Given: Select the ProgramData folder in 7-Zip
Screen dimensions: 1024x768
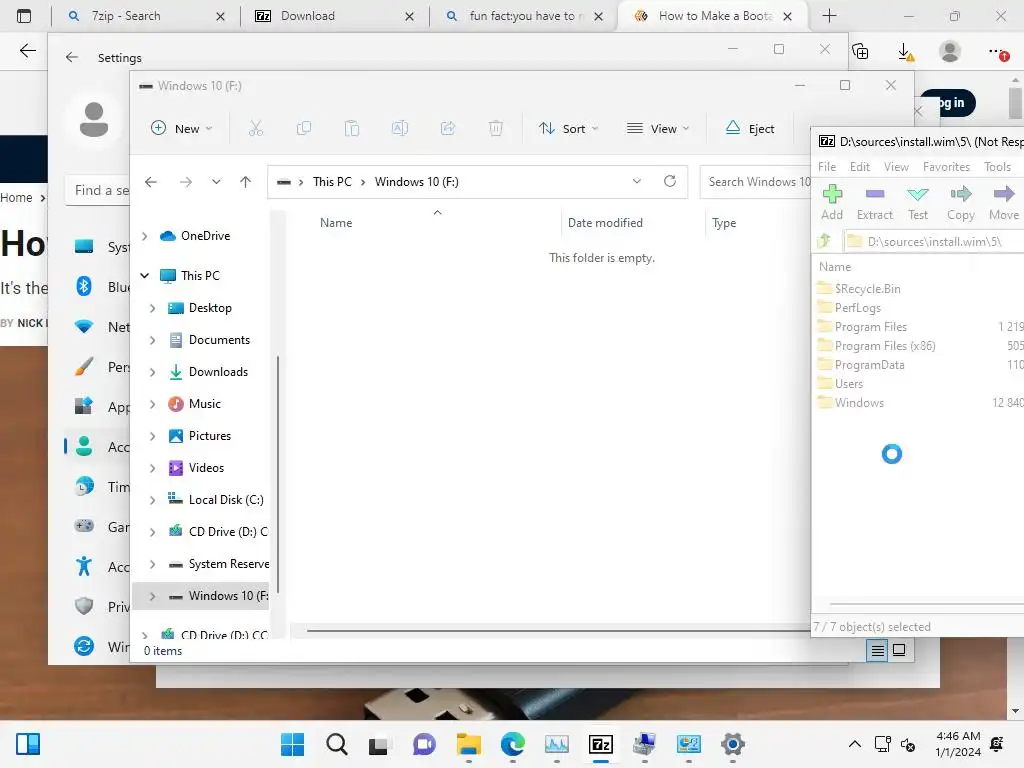Looking at the screenshot, I should point(861,364).
